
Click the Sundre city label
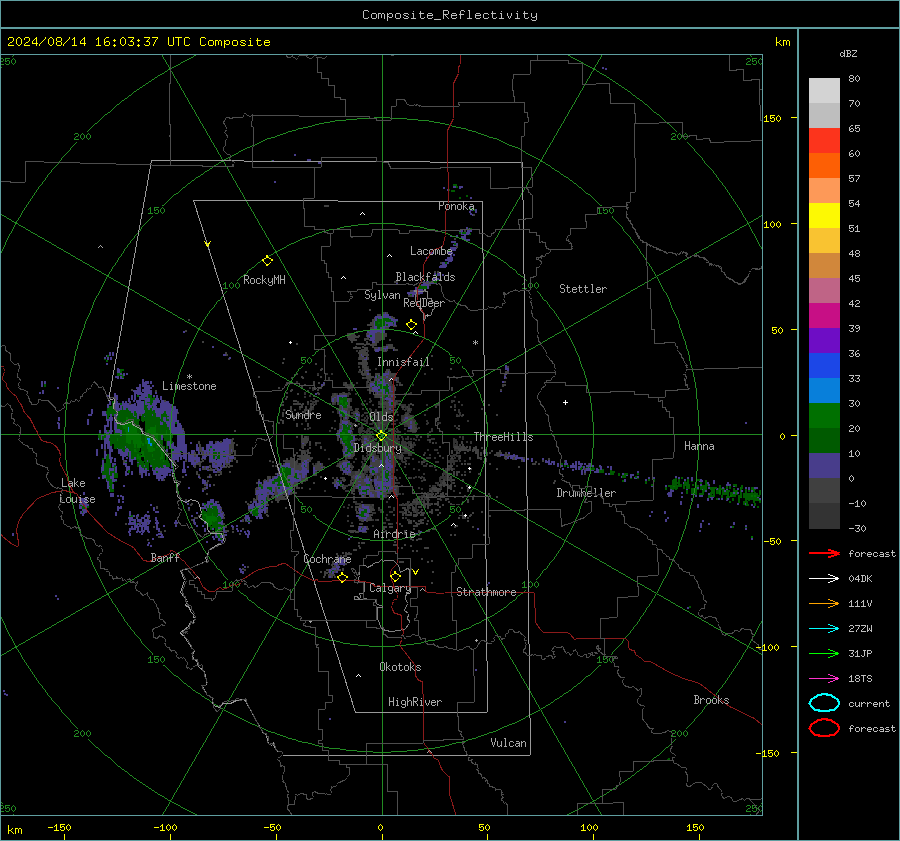(x=303, y=415)
